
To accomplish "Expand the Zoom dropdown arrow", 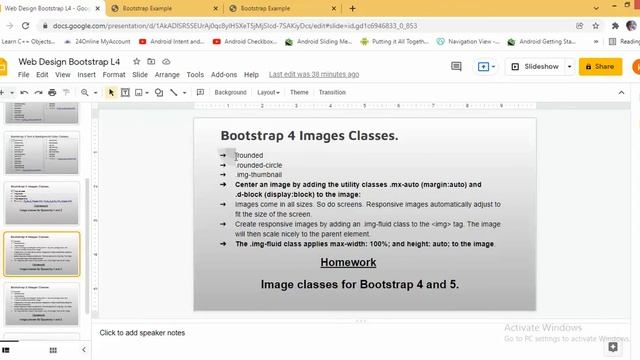I will click(96, 93).
